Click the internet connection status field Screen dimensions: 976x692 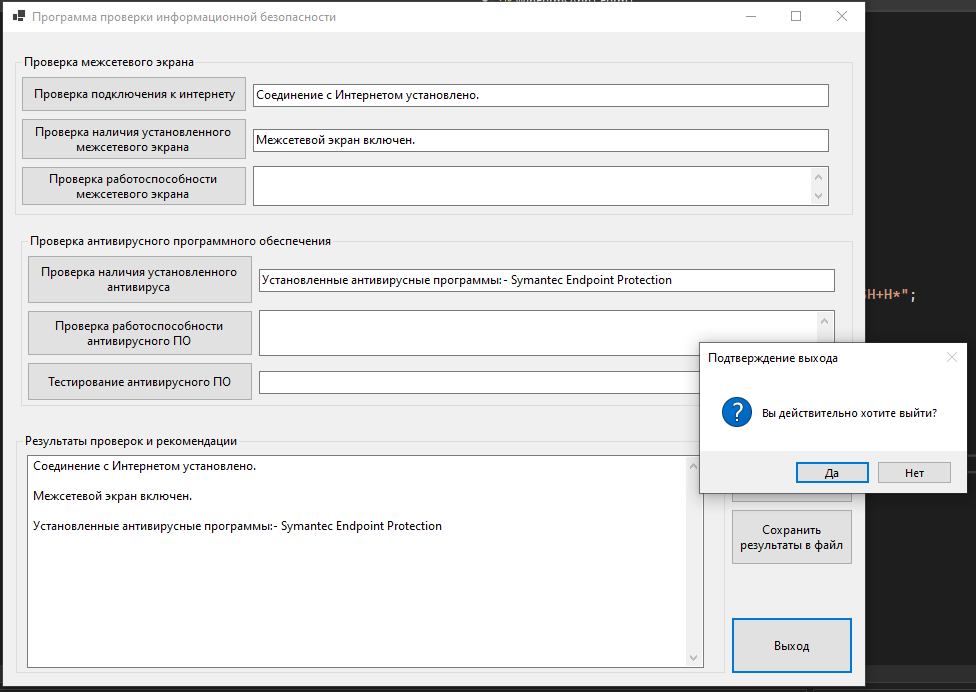(x=541, y=95)
